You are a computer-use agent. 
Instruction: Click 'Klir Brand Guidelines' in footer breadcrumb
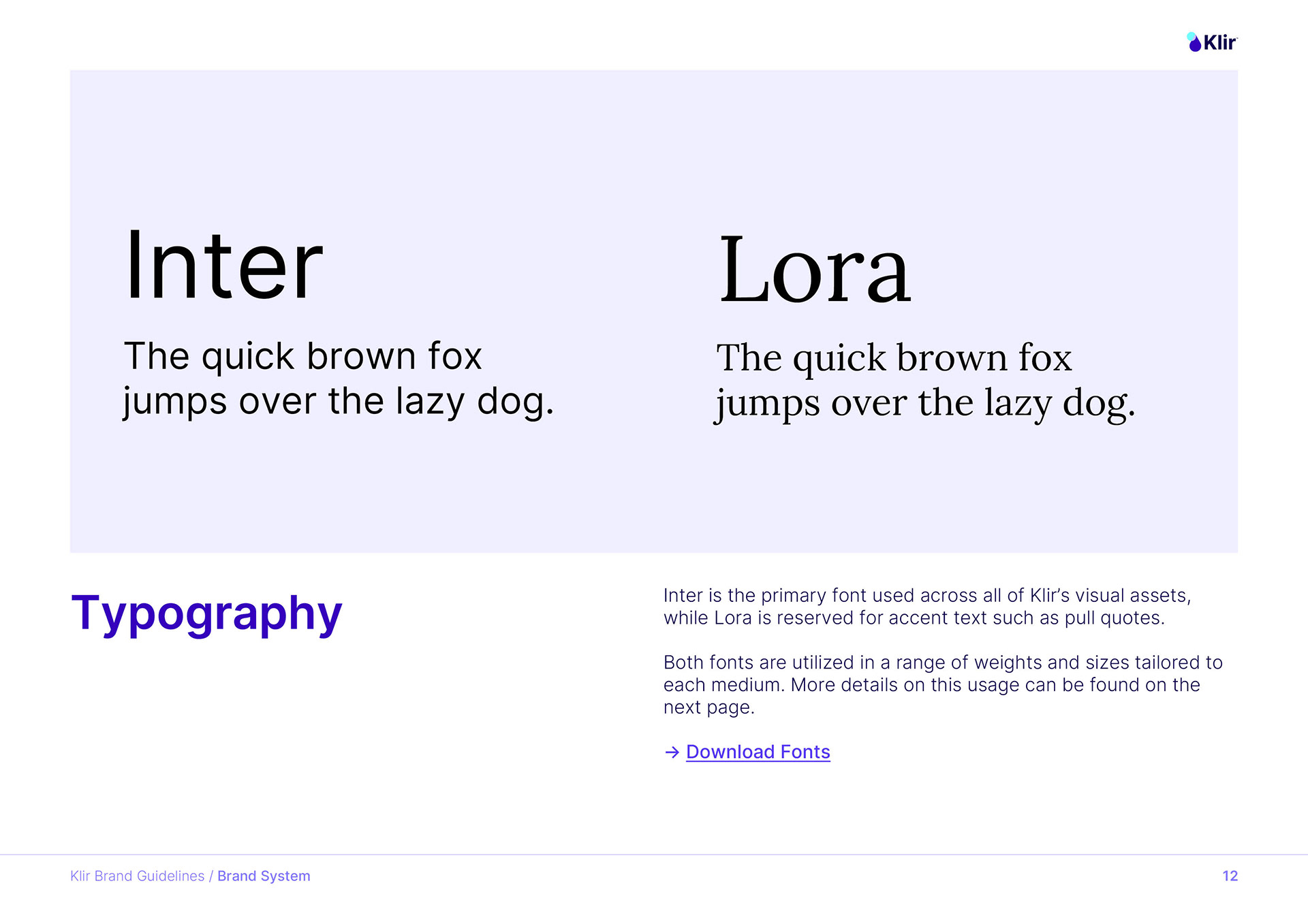point(137,876)
